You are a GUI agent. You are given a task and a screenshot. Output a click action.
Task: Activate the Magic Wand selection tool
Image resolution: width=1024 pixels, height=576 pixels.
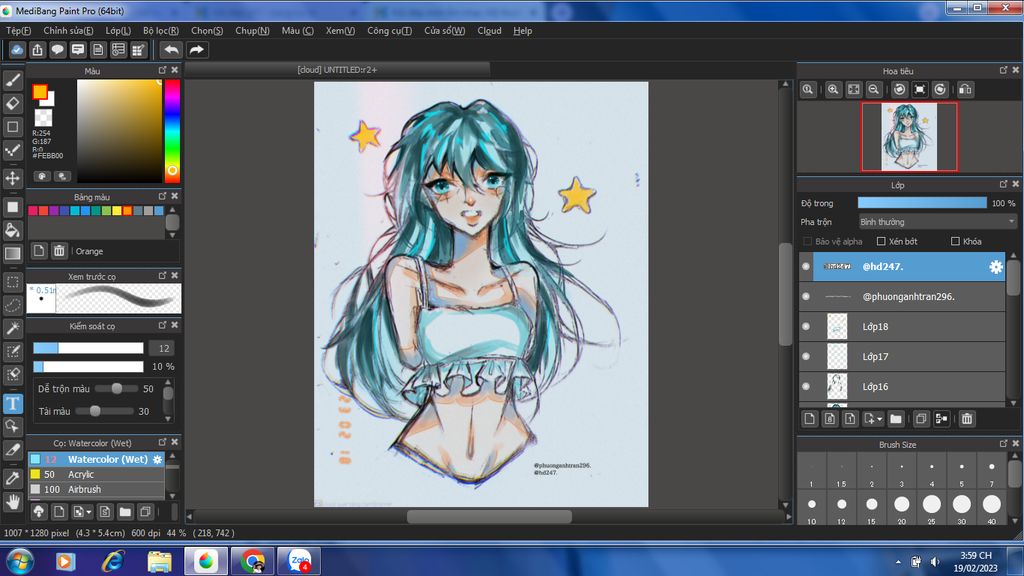tap(13, 328)
